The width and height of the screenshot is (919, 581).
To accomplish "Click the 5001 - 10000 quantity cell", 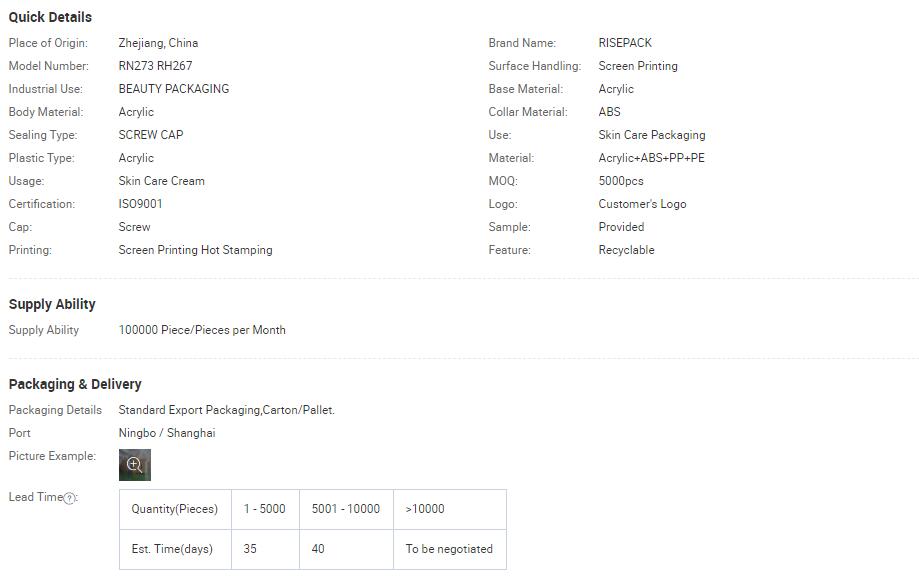I will 345,509.
